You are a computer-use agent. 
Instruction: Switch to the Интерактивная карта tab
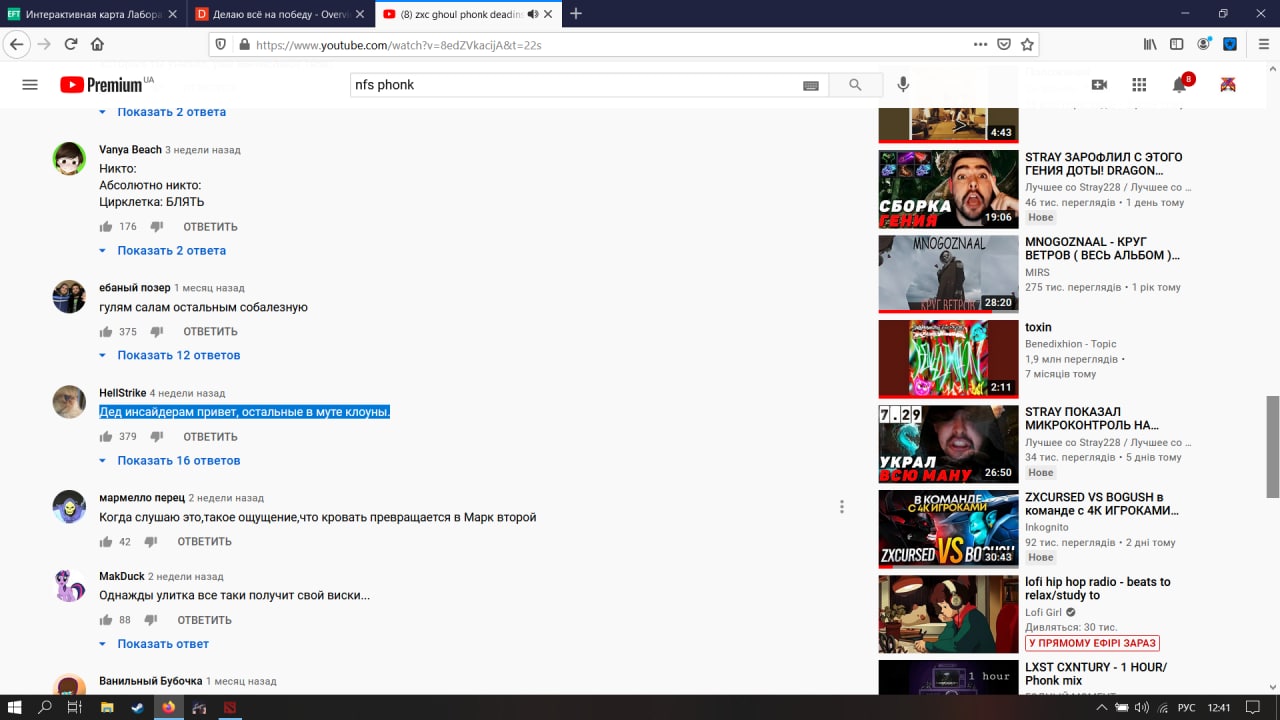(93, 14)
